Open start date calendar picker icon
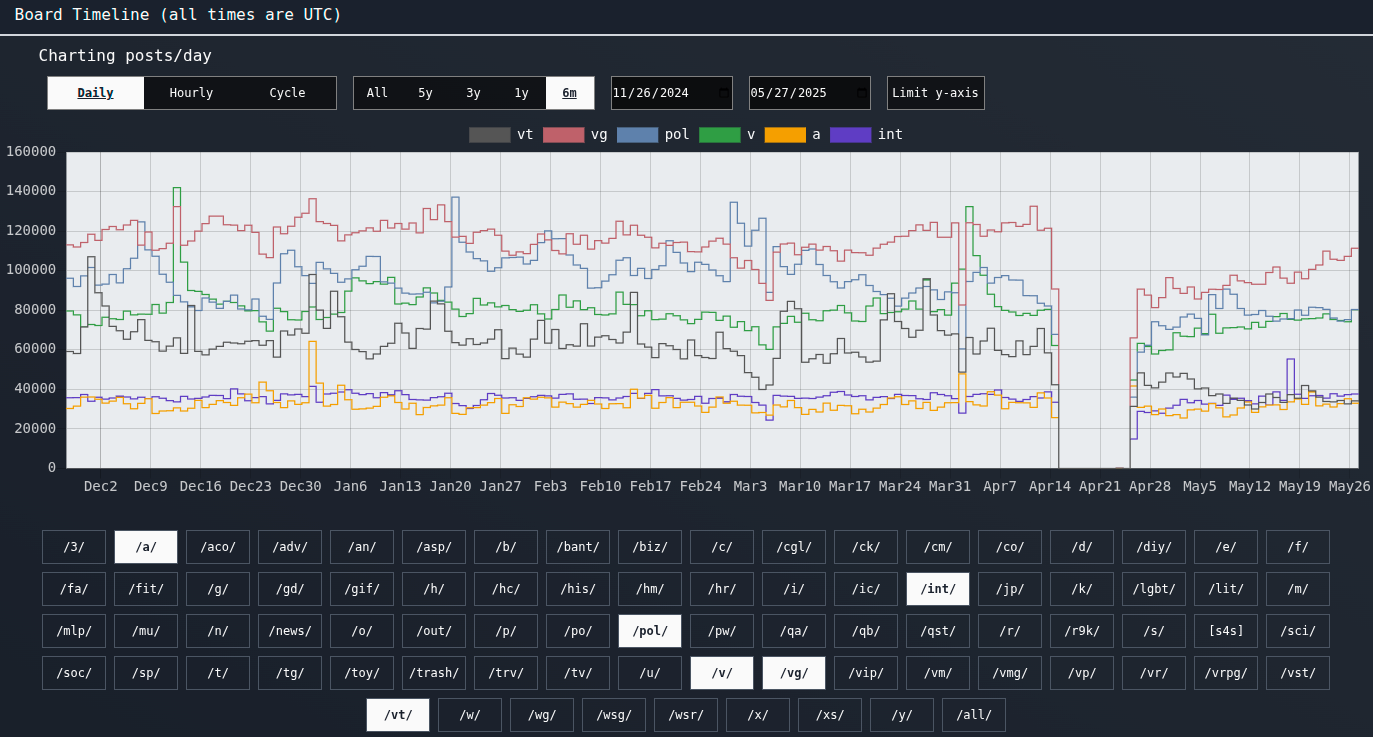Screen dimensions: 1373x737 point(723,93)
